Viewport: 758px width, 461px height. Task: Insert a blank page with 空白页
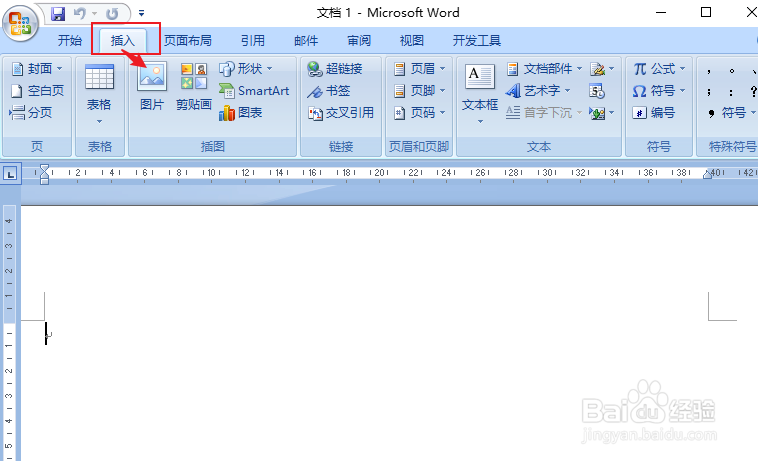coord(37,90)
